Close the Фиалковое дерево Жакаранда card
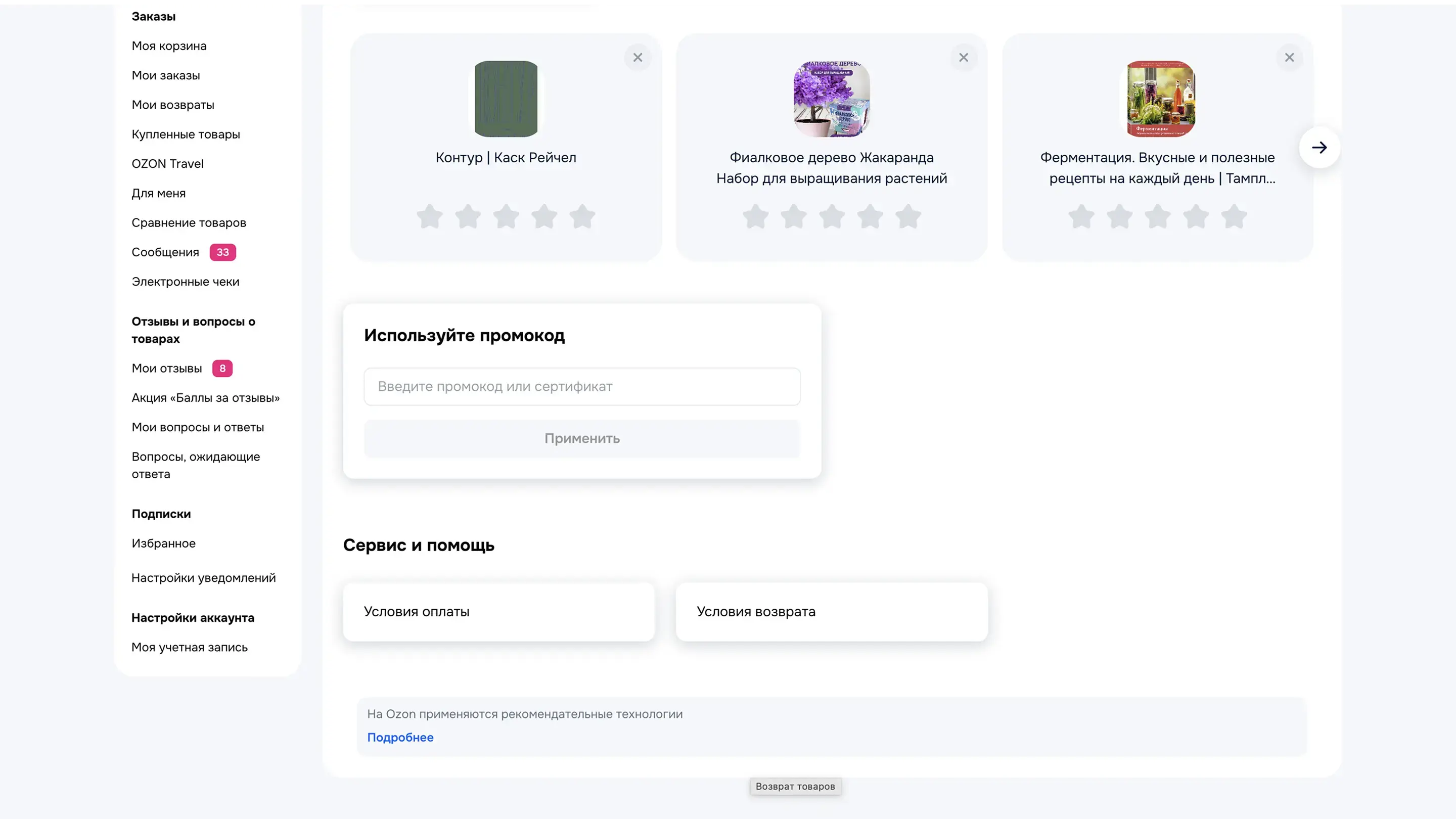1456x819 pixels. 963,58
